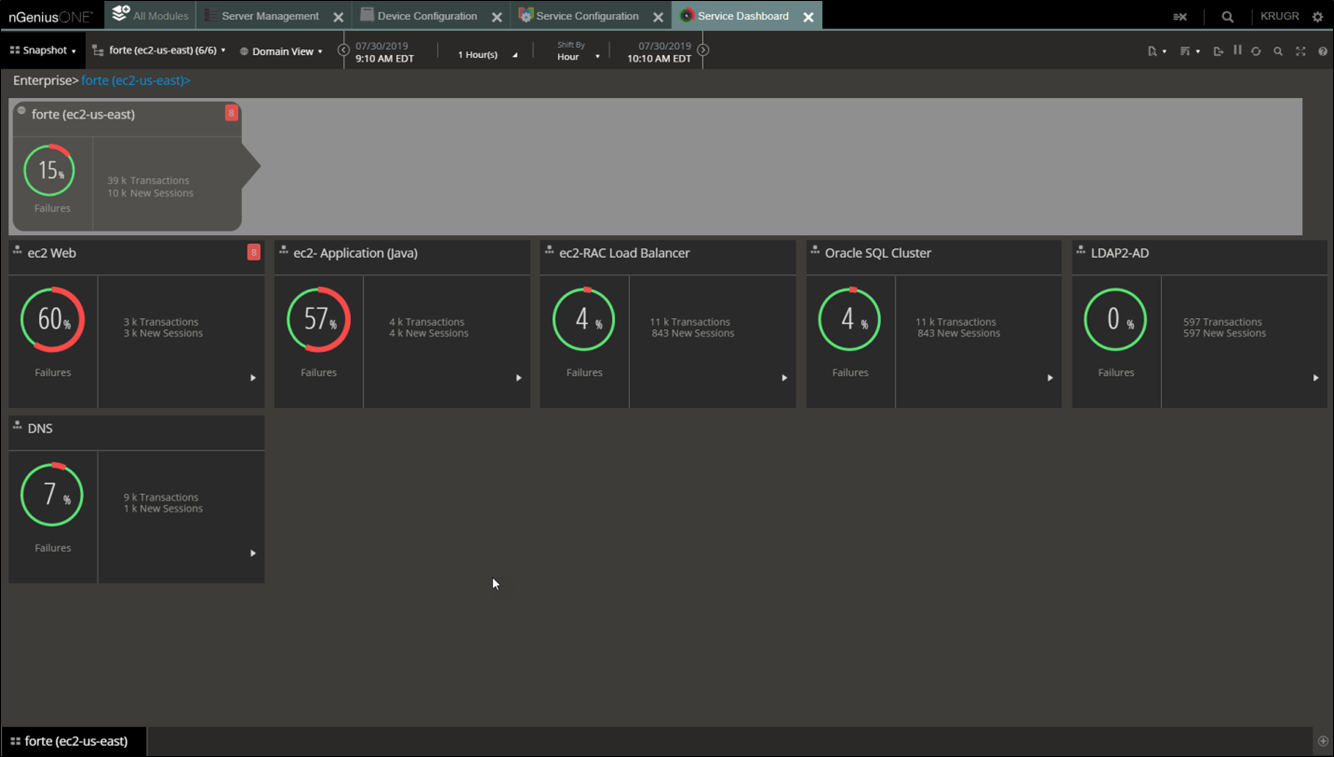Viewport: 1334px width, 757px height.
Task: Refresh the Service Dashboard data
Action: pos(1256,50)
